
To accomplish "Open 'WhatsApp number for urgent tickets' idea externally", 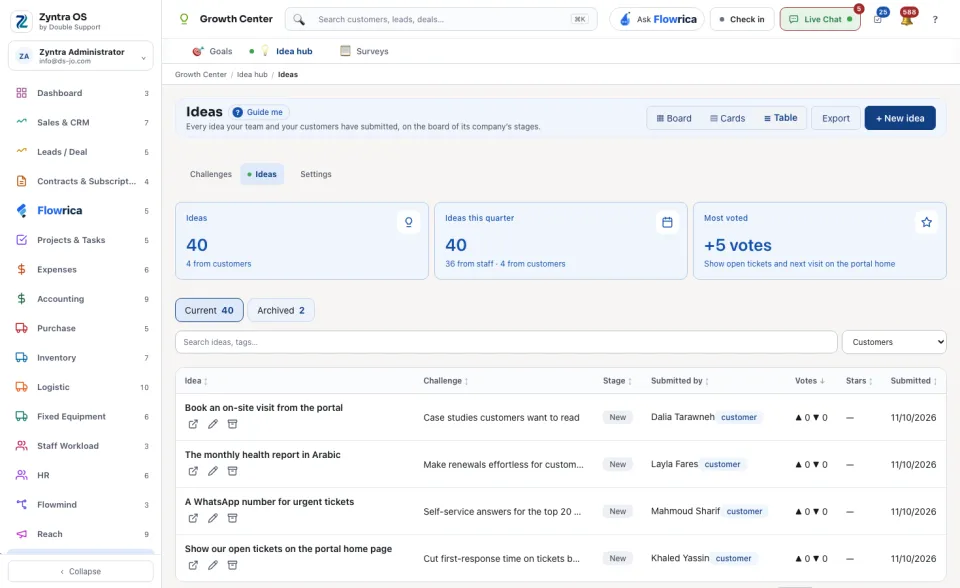I will (193, 518).
